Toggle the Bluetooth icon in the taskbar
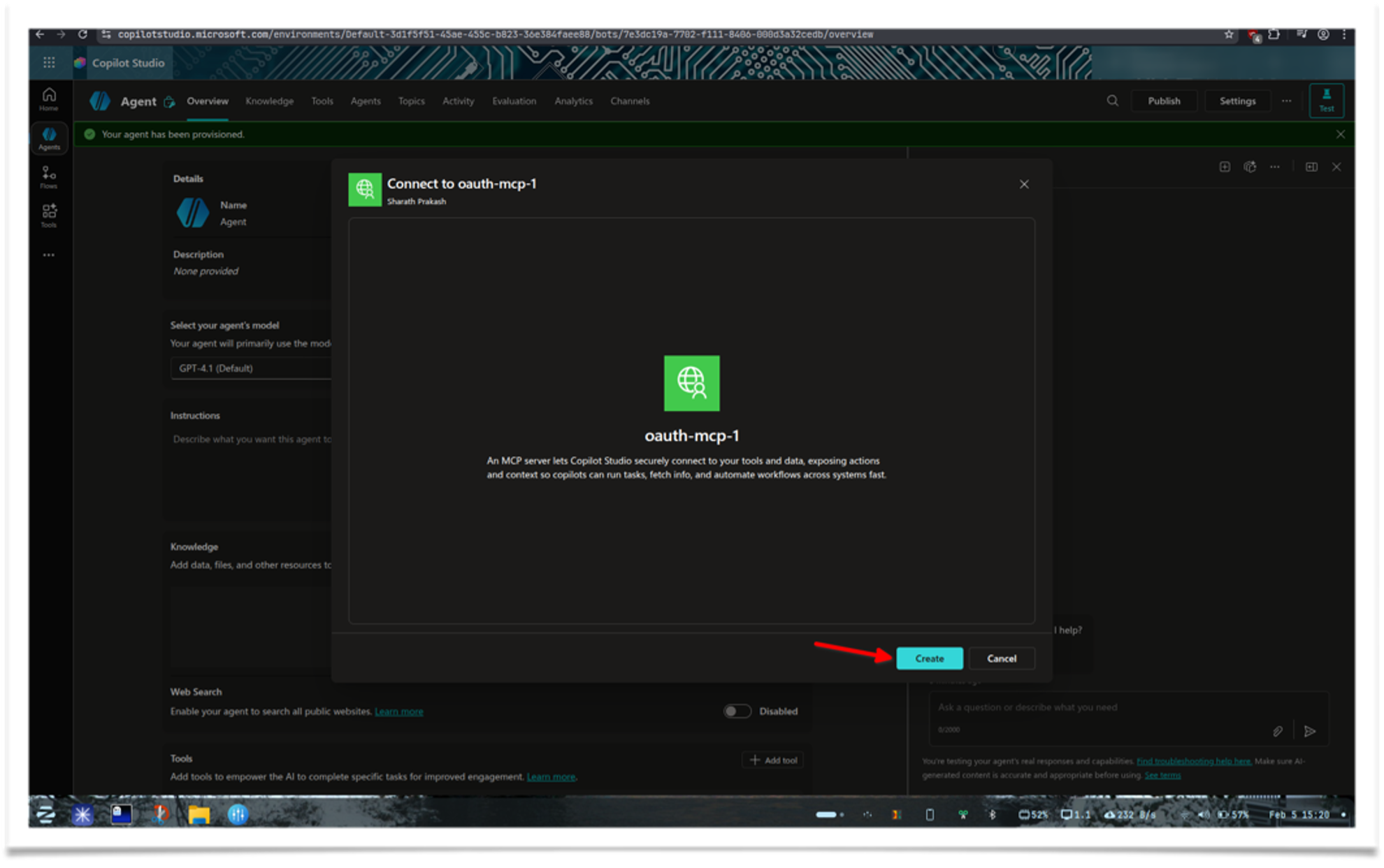Viewport: 1384px width, 868px height. click(x=993, y=814)
